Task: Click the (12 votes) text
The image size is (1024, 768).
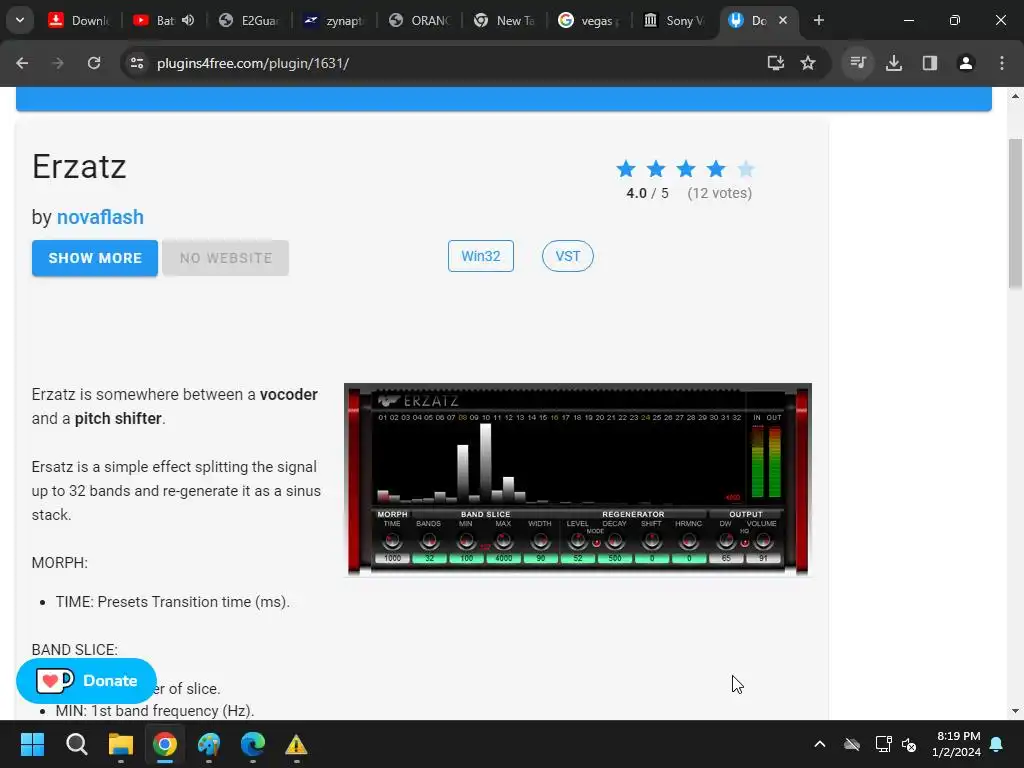Action: tap(720, 193)
